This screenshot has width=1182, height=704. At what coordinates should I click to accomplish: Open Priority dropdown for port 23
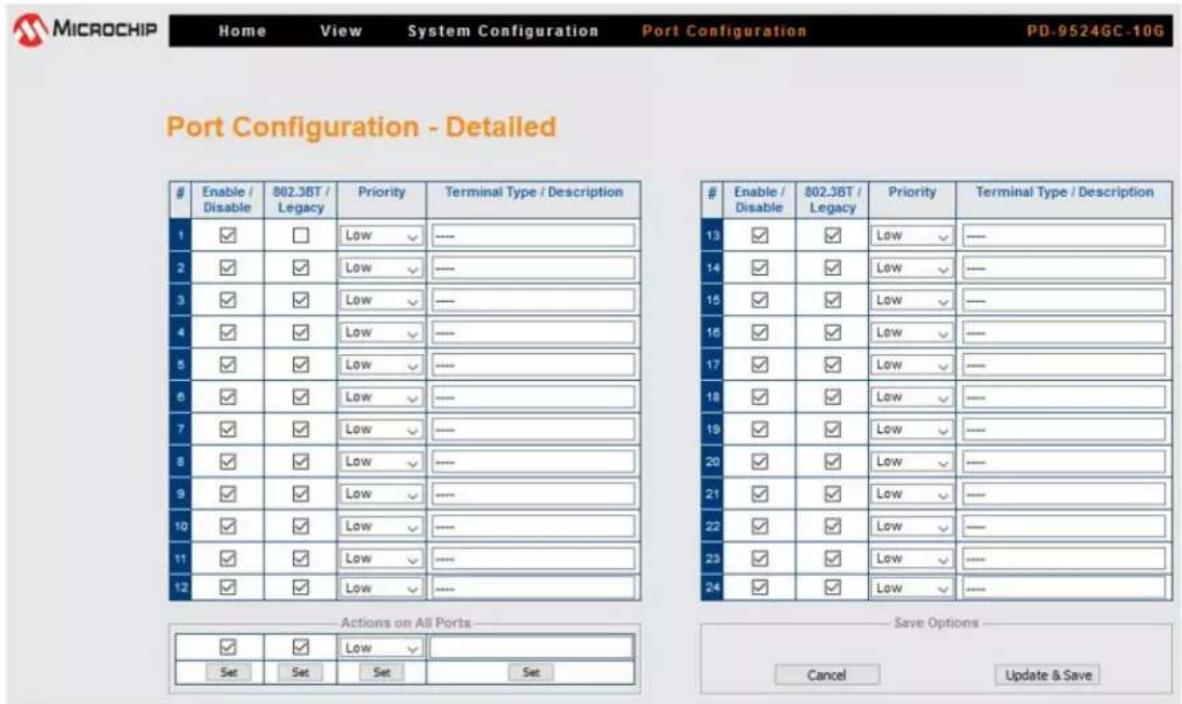tap(912, 559)
